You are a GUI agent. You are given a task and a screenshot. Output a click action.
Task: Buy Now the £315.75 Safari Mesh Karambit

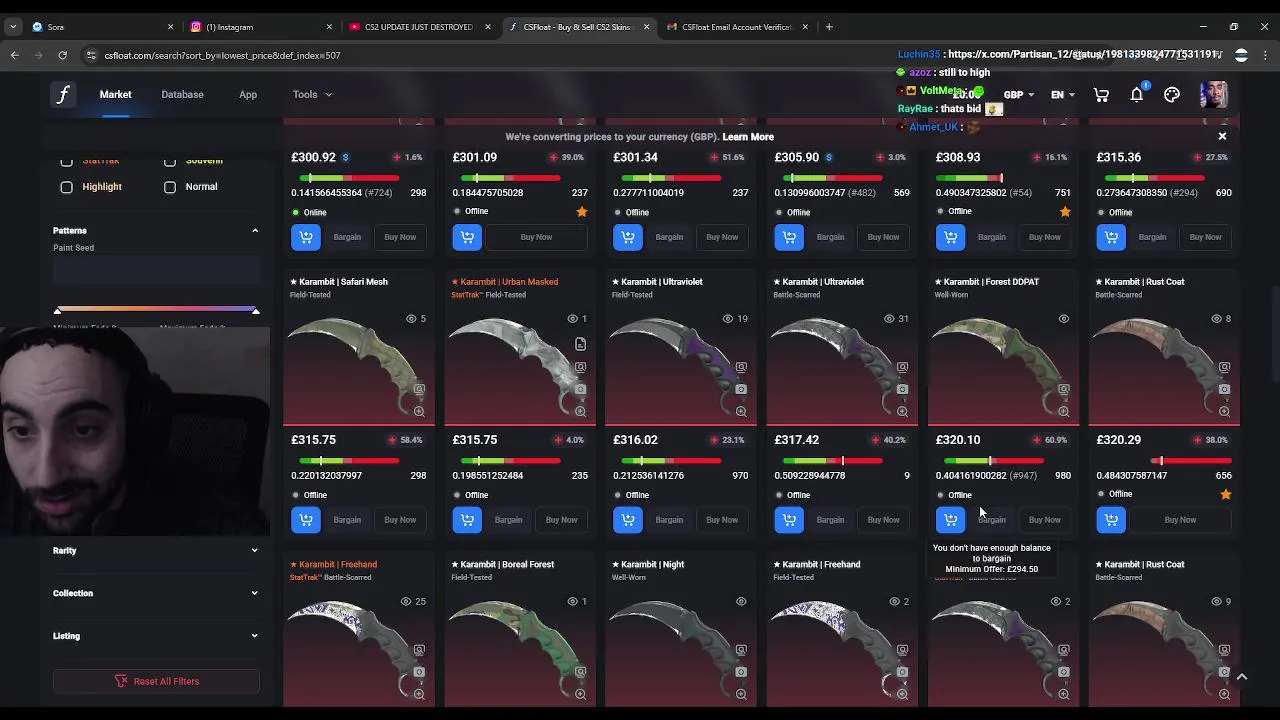coord(400,519)
